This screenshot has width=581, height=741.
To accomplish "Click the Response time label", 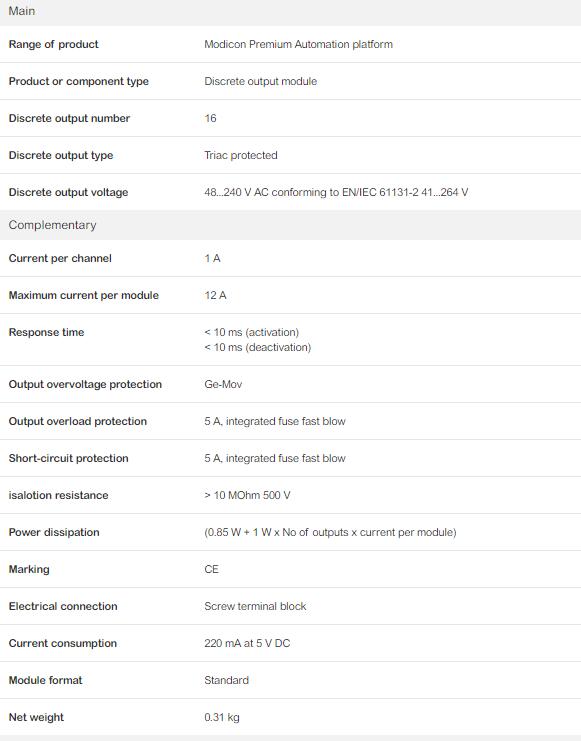I will (x=46, y=332).
